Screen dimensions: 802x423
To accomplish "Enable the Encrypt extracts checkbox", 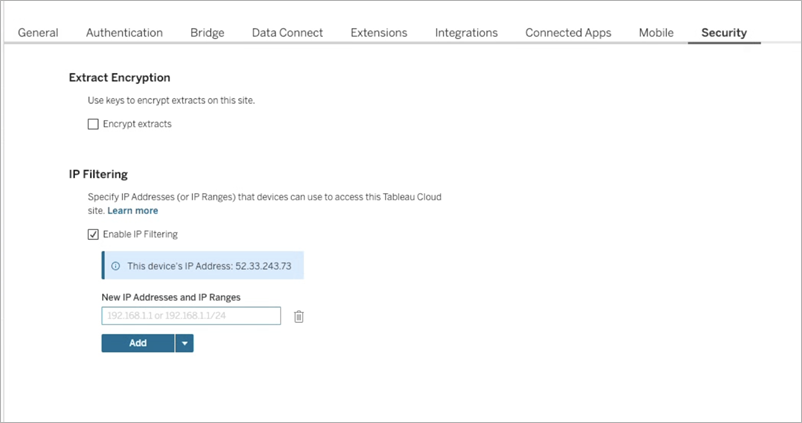I will [x=93, y=124].
